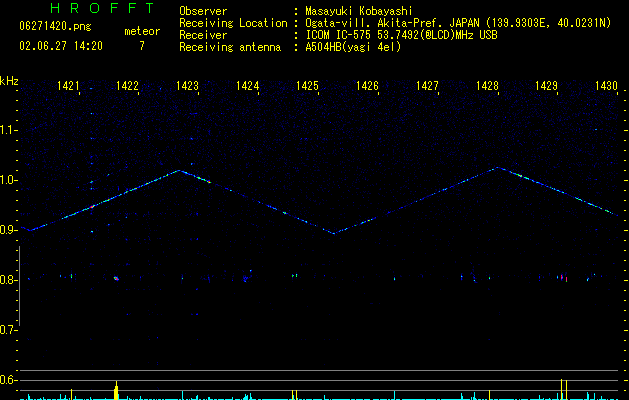Image resolution: width=629 pixels, height=400 pixels.
Task: Click the Receiving antenna label
Action: click(x=230, y=47)
